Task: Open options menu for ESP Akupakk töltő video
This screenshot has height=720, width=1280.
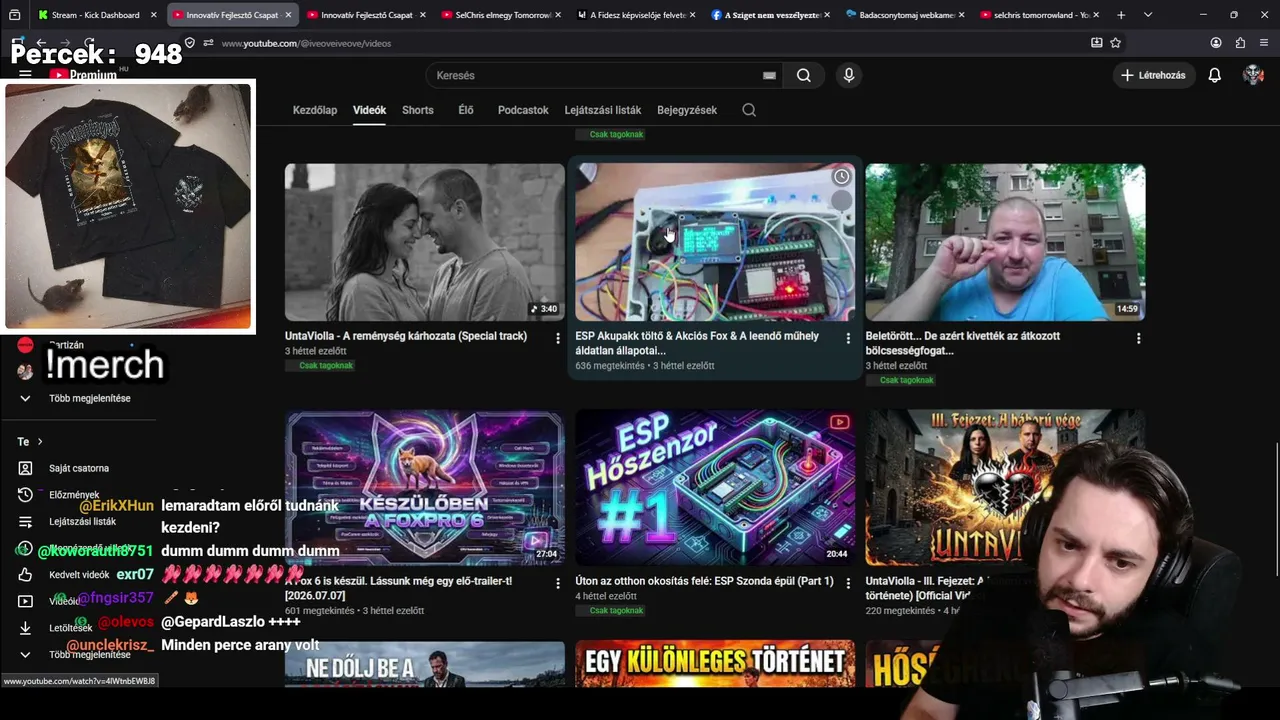Action: tap(848, 339)
